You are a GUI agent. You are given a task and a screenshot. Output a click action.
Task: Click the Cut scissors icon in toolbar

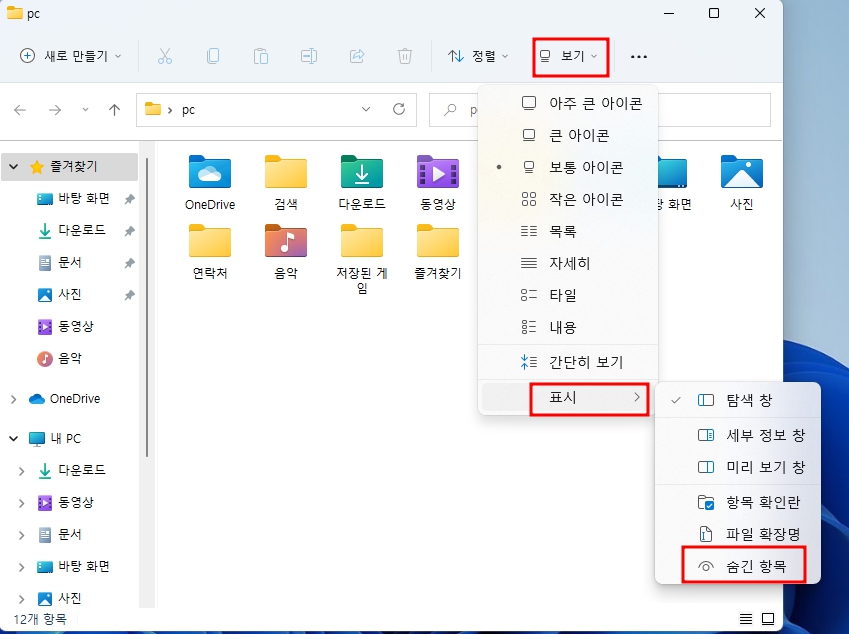[165, 56]
